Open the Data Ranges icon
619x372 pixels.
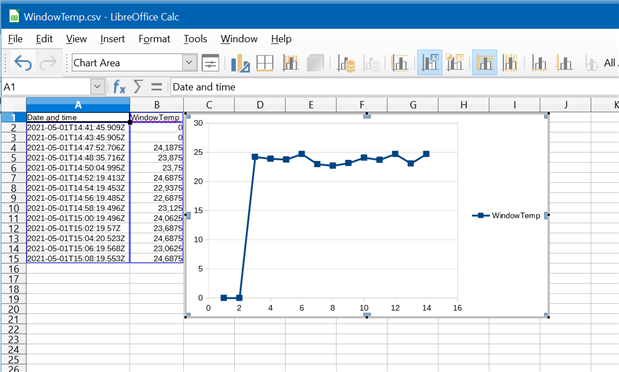click(346, 63)
